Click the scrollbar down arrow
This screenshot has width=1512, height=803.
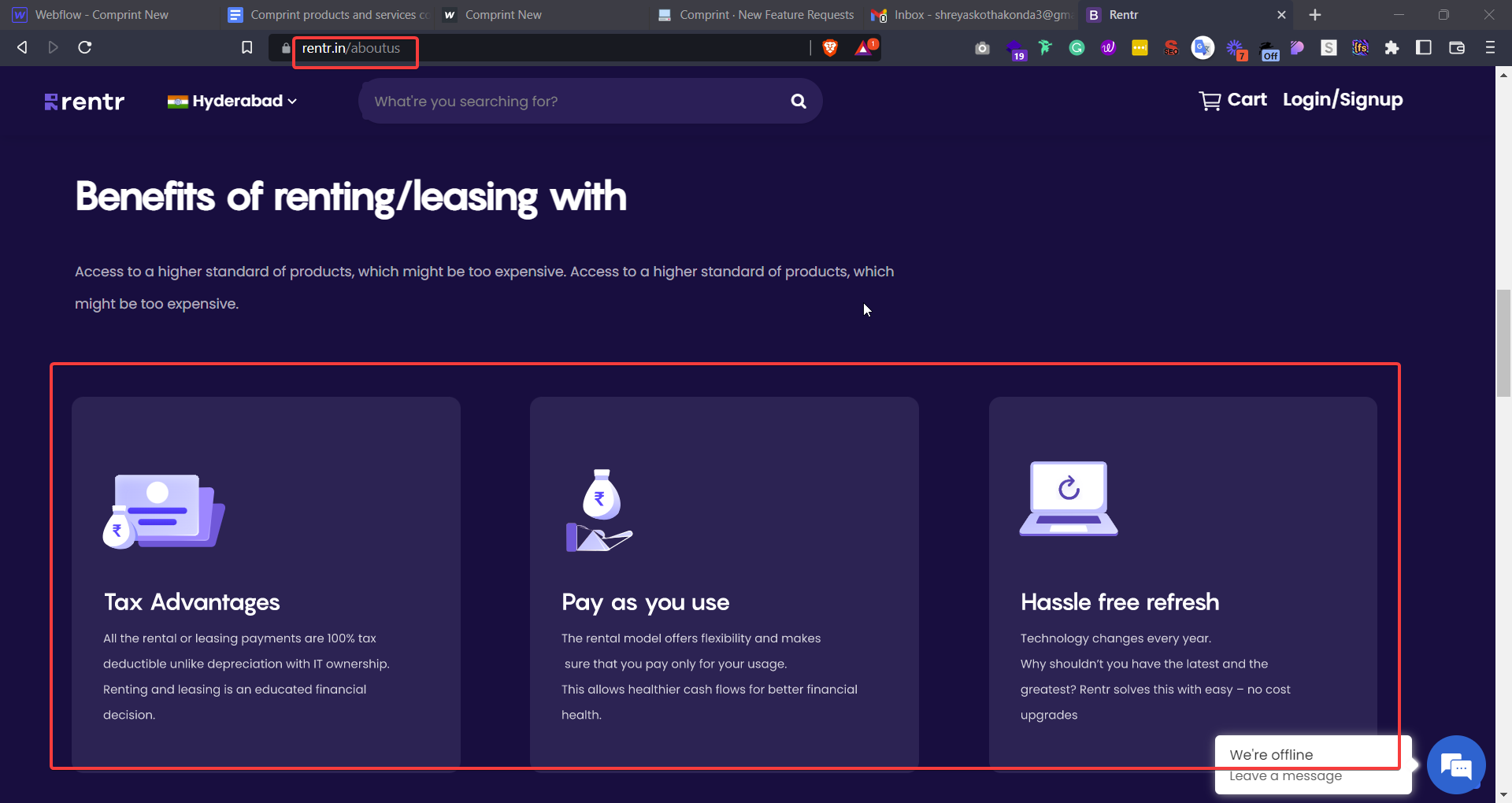tap(1504, 794)
